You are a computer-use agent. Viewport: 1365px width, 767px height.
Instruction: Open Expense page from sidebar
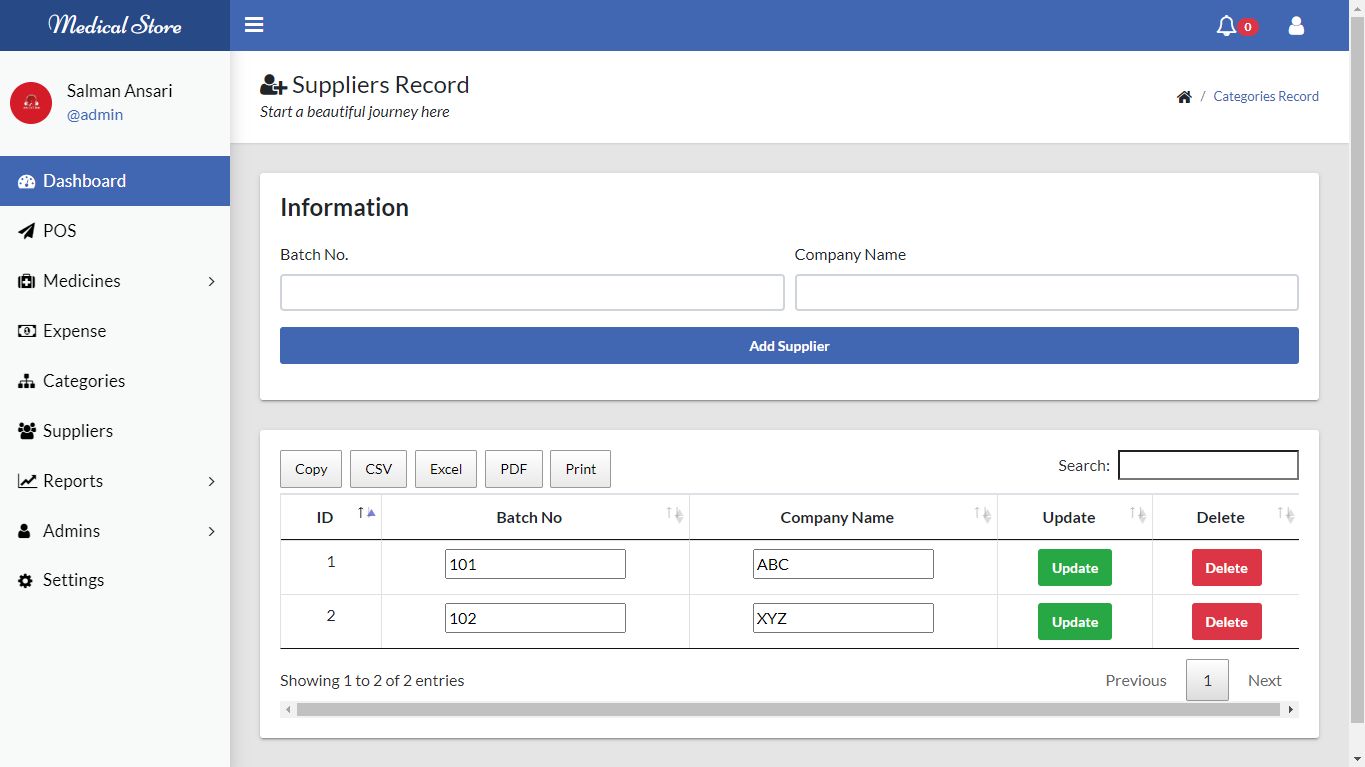[x=74, y=331]
